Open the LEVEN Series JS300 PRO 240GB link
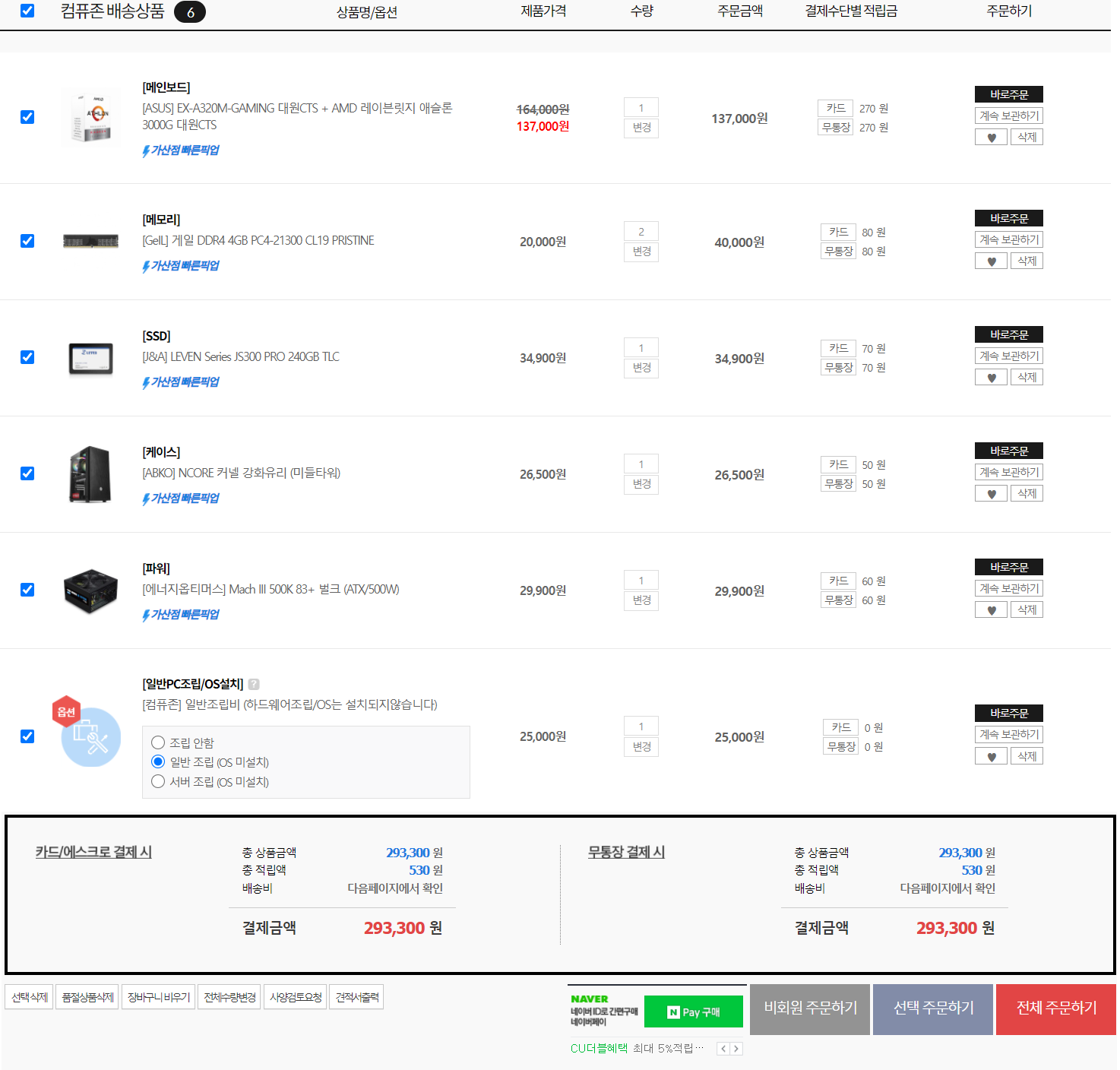The width and height of the screenshot is (1120, 1070). point(241,357)
